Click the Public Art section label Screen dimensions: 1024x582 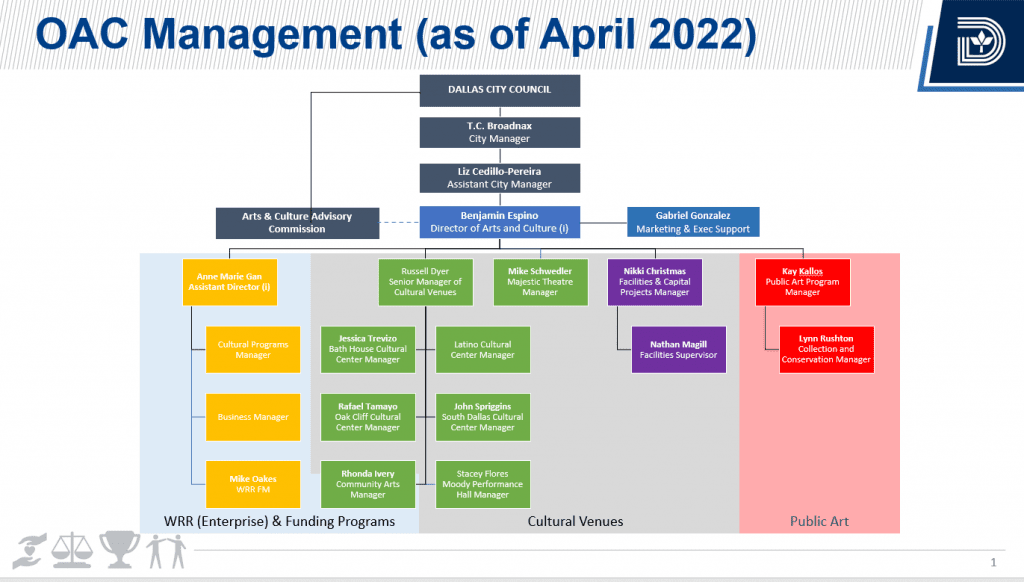[819, 521]
